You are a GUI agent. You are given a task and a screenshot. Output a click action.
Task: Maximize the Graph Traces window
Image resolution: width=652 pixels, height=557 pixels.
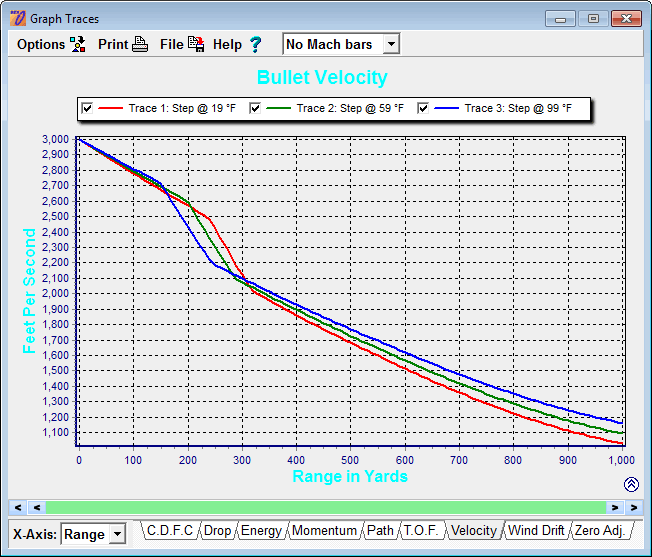[593, 19]
